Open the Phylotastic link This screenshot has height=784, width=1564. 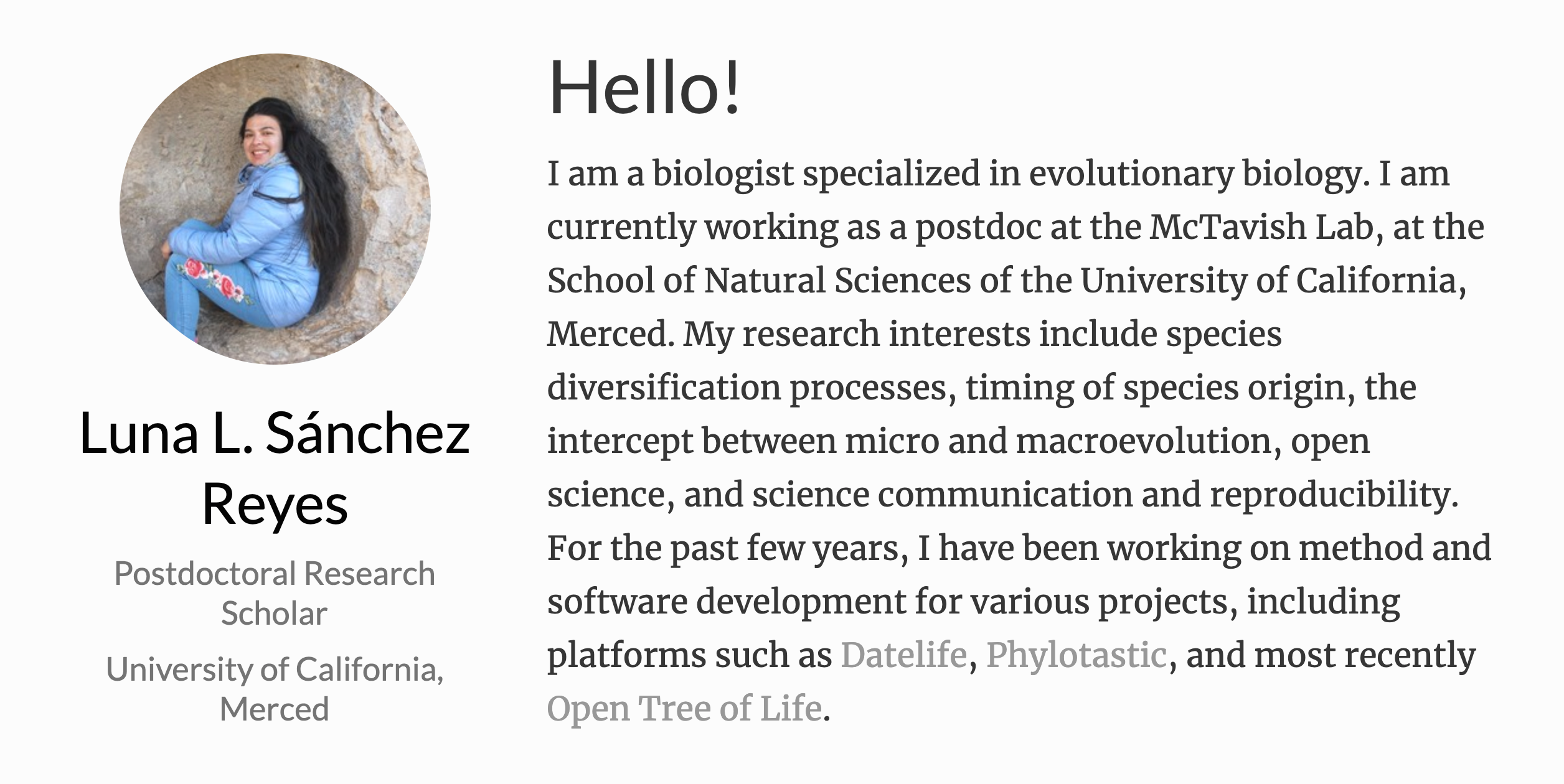tap(1076, 655)
